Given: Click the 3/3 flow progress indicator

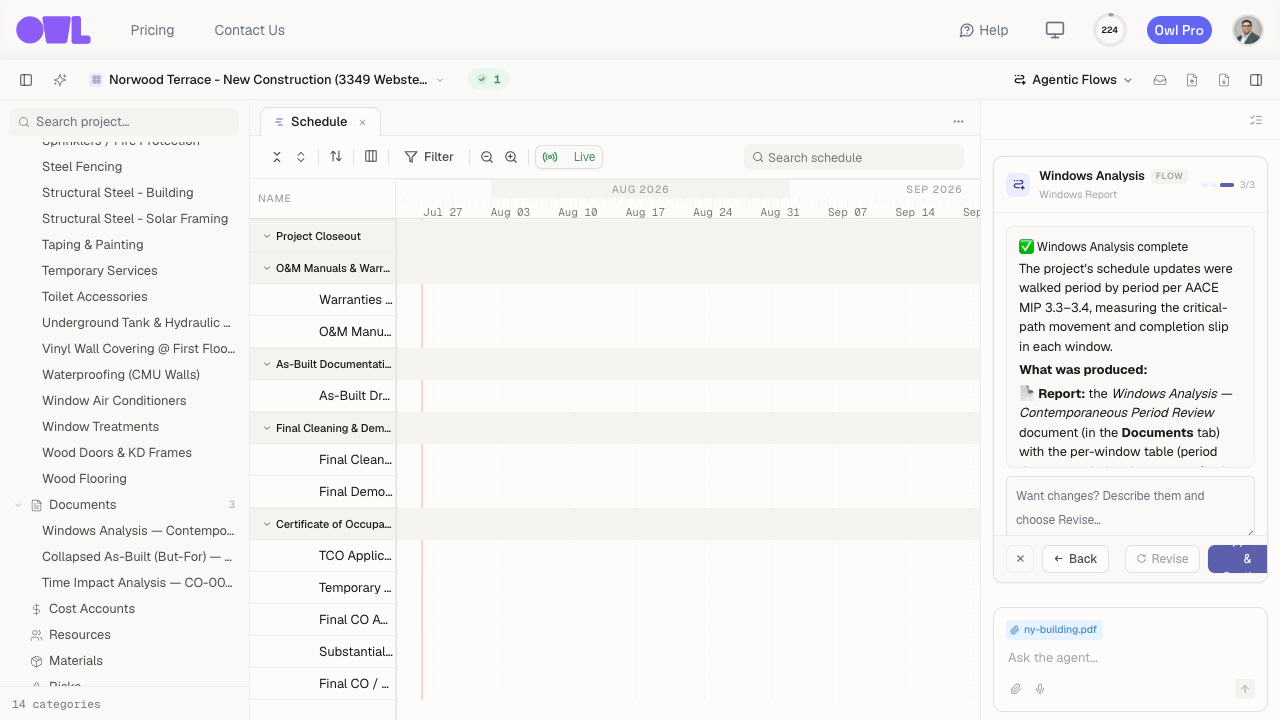Looking at the screenshot, I should (1228, 185).
